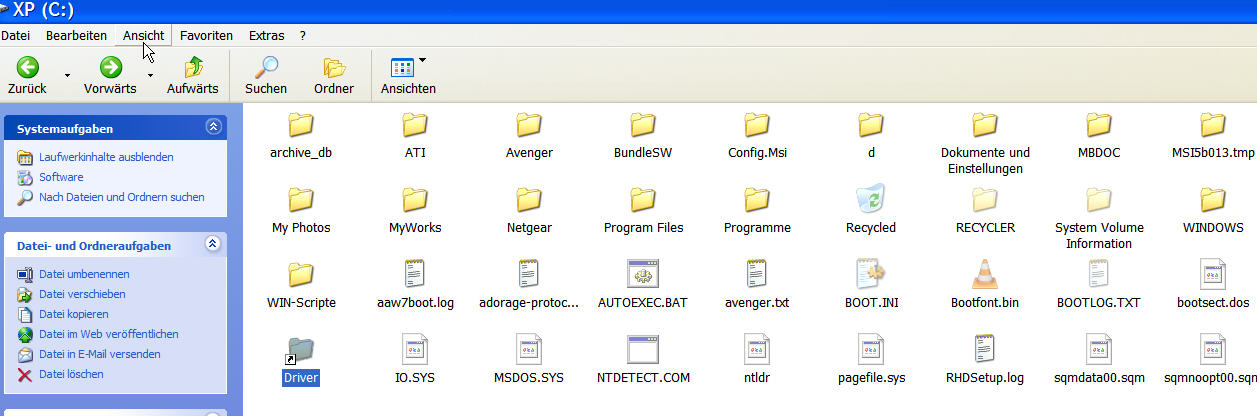This screenshot has width=1257, height=416.
Task: Go back with the Zurück button
Action: tap(27, 76)
